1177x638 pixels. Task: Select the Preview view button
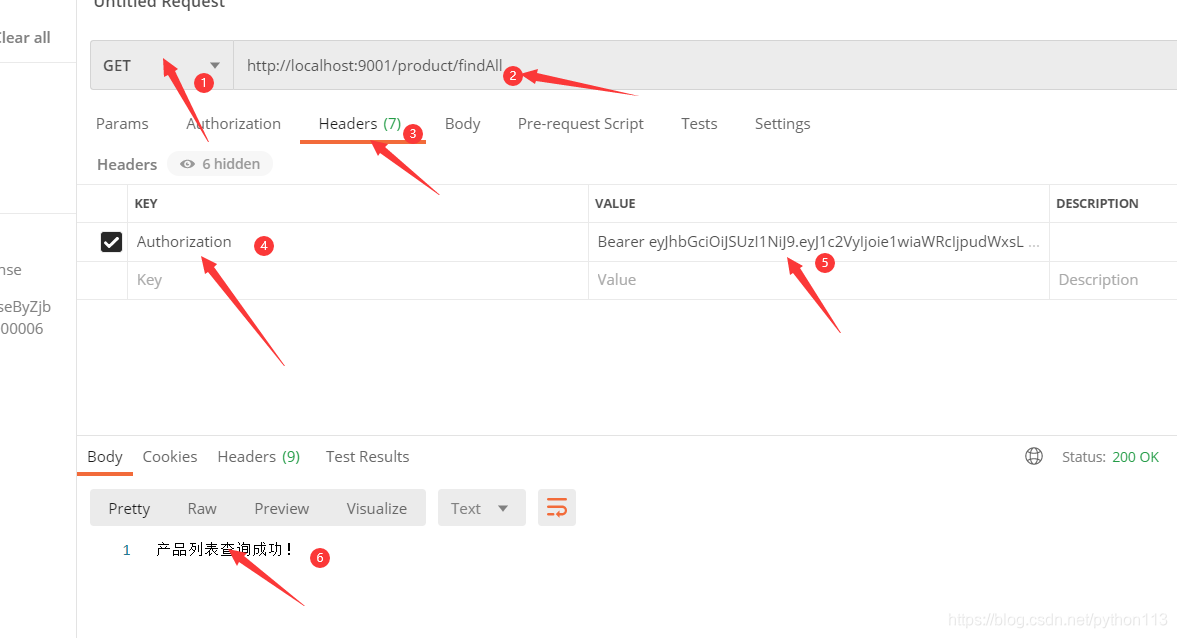point(281,508)
